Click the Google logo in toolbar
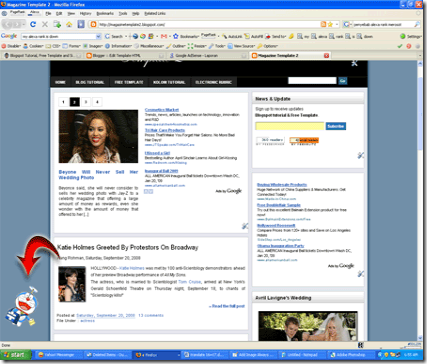This screenshot has width=427, height=364. tap(9, 36)
